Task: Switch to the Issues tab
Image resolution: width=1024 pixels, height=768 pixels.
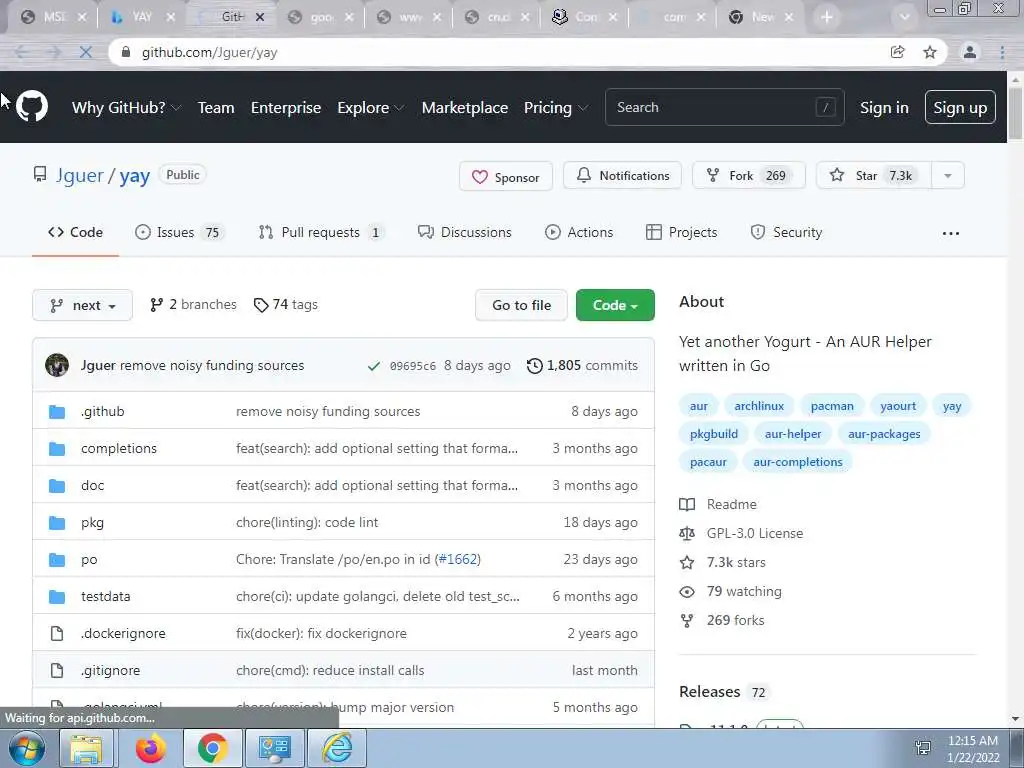Action: click(x=180, y=232)
